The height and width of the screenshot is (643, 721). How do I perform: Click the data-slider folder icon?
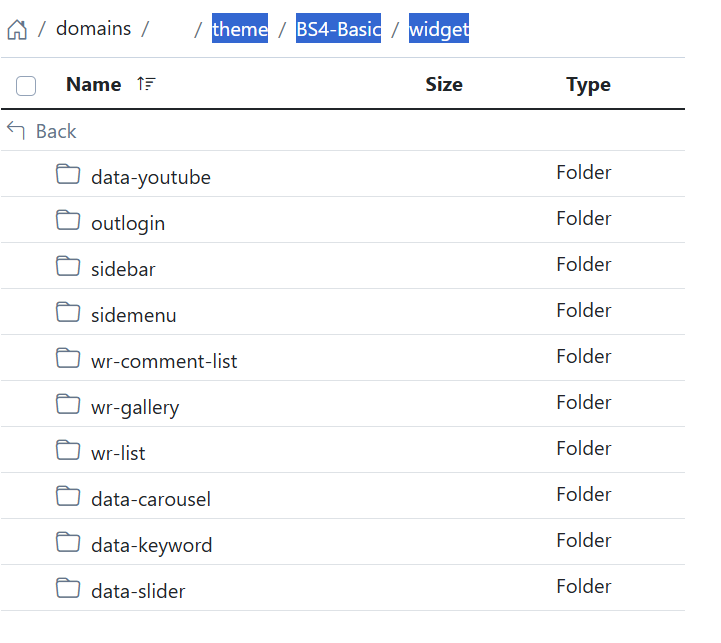68,589
